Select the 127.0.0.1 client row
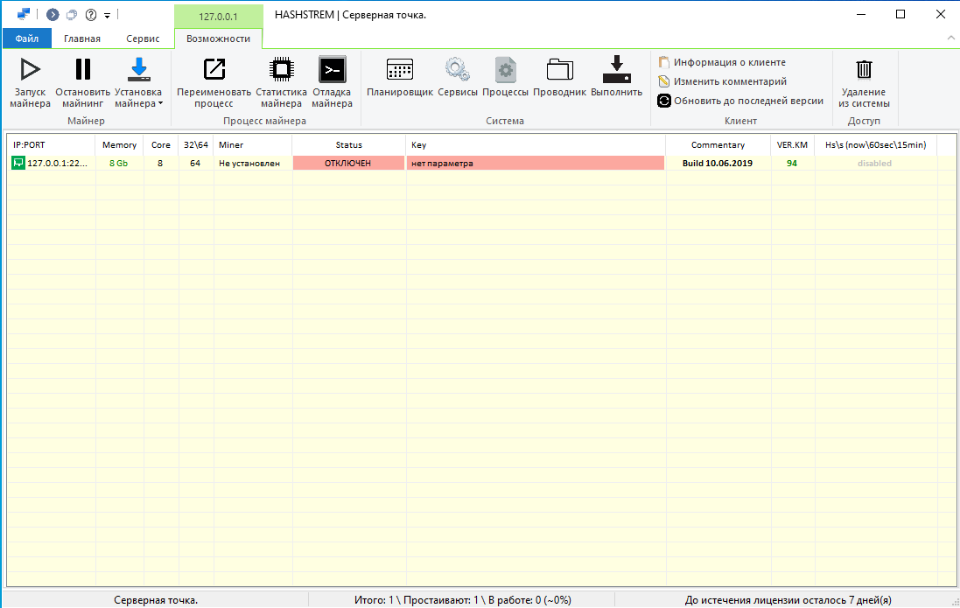 click(x=471, y=163)
